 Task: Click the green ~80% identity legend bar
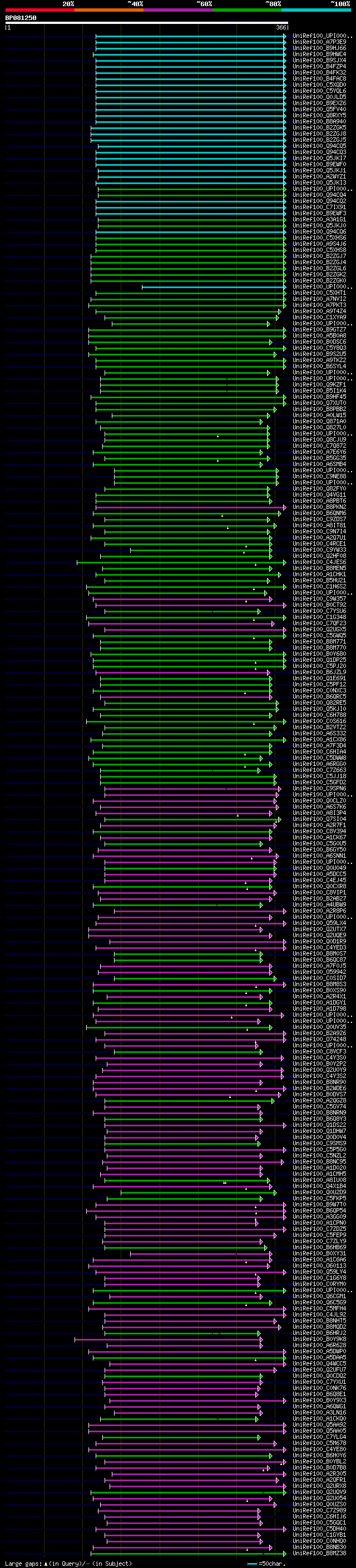coord(246,10)
